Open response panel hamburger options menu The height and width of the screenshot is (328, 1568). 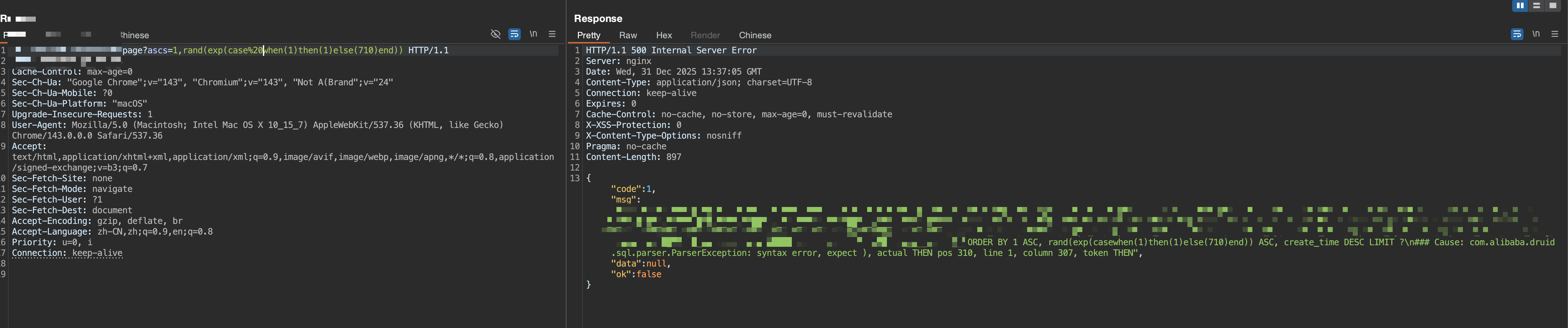click(x=1555, y=34)
